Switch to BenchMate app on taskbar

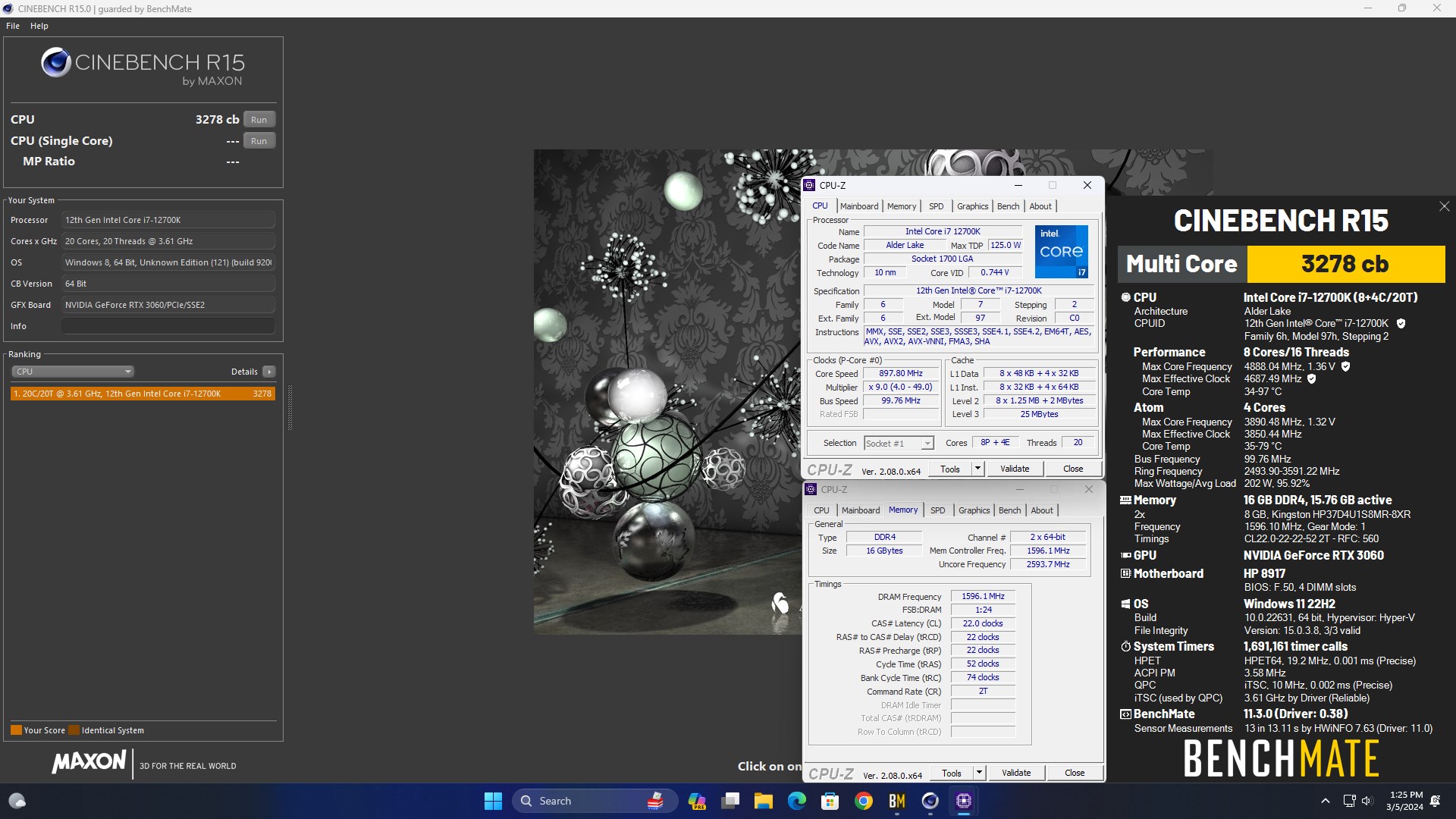click(897, 801)
